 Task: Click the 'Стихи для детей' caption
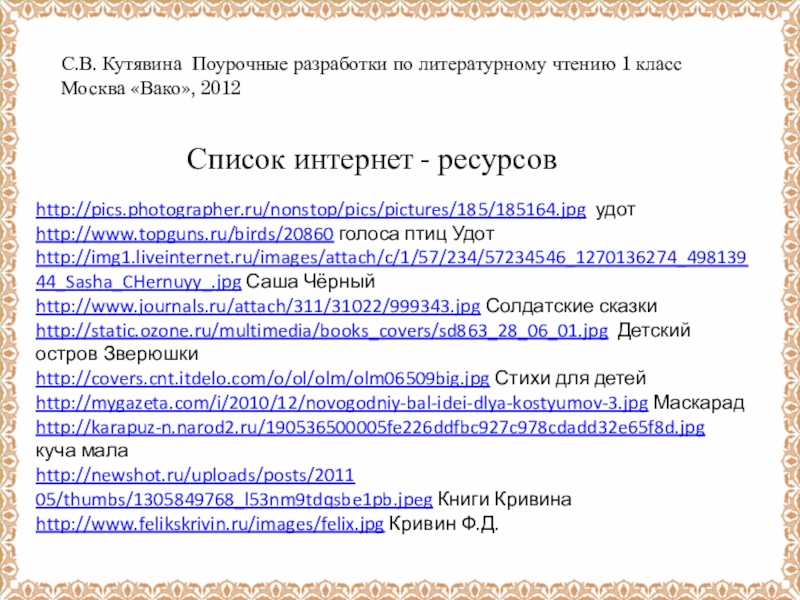click(x=570, y=378)
